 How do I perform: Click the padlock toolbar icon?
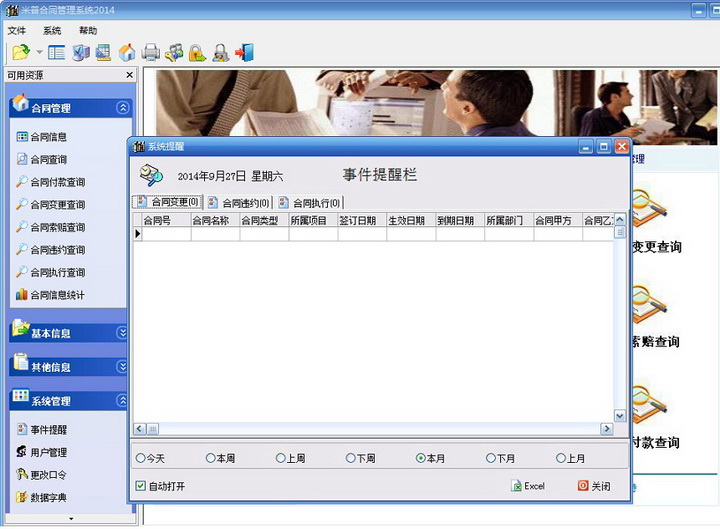coord(197,52)
